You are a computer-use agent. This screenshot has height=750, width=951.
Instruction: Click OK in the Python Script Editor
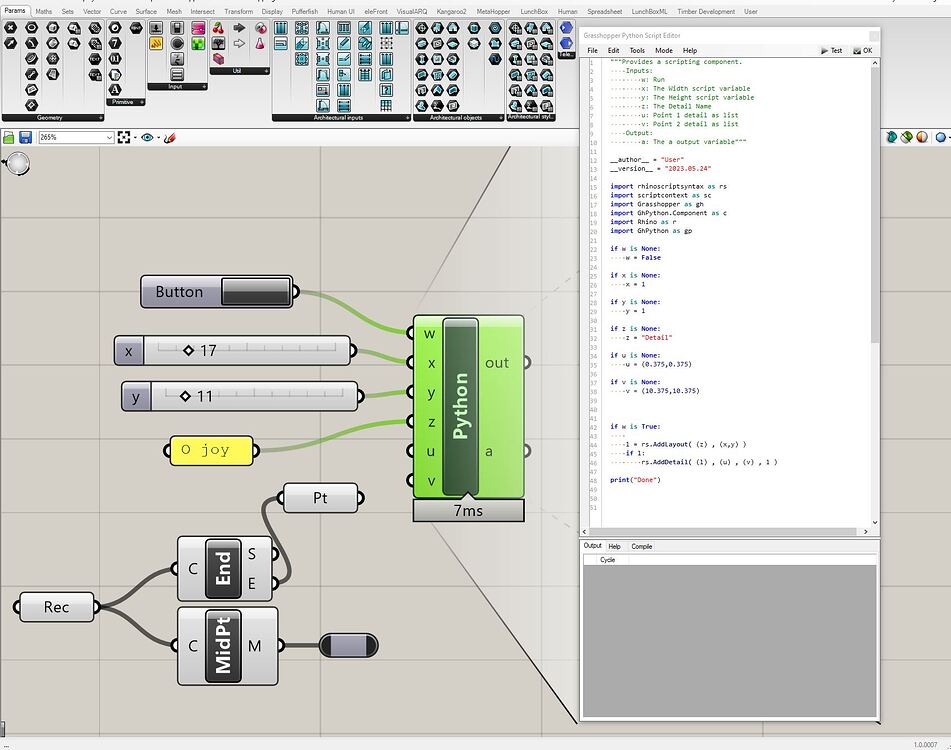(x=866, y=50)
